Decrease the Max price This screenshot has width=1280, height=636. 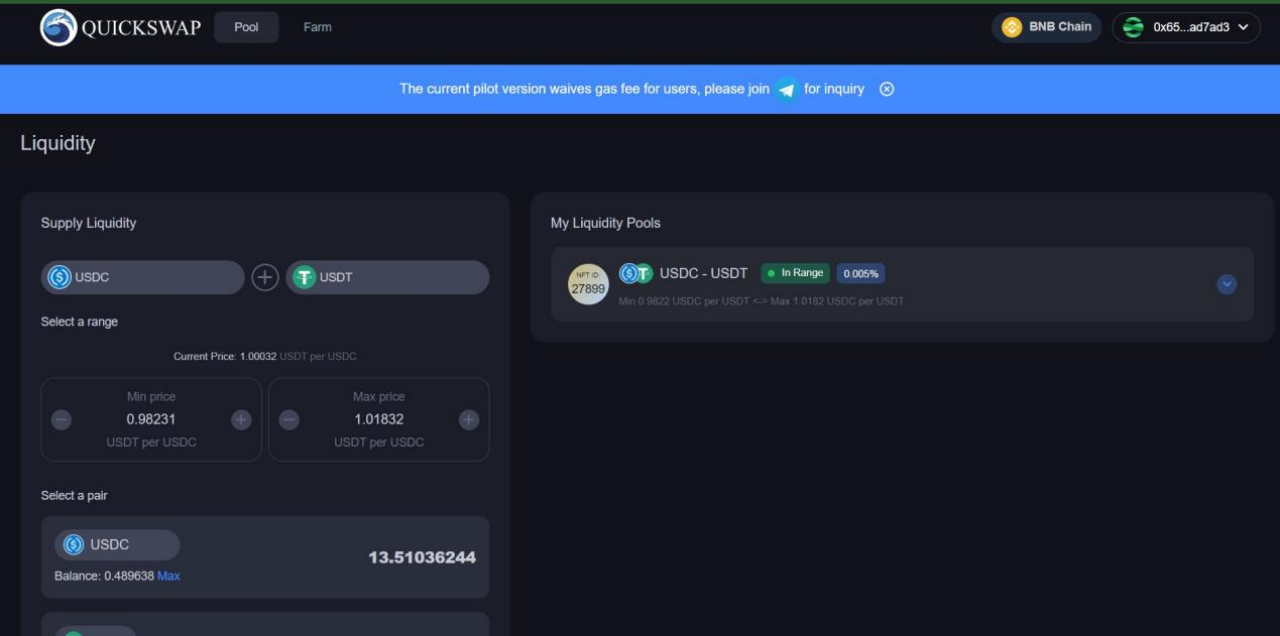tap(289, 420)
